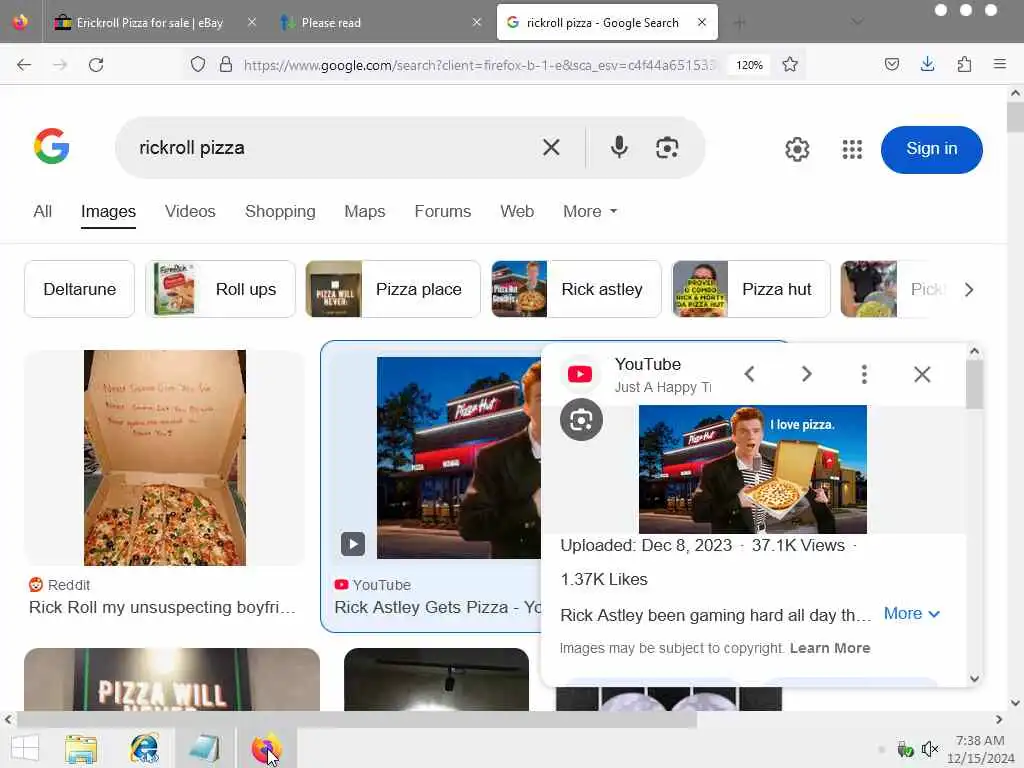Open the downloads arrow icon
Viewport: 1024px width, 768px height.
click(x=927, y=64)
